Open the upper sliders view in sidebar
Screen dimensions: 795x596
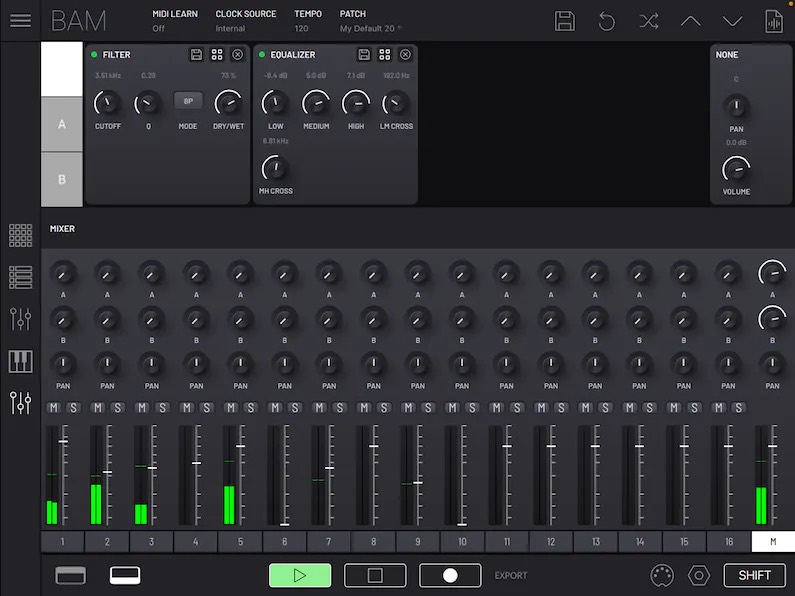(x=20, y=319)
